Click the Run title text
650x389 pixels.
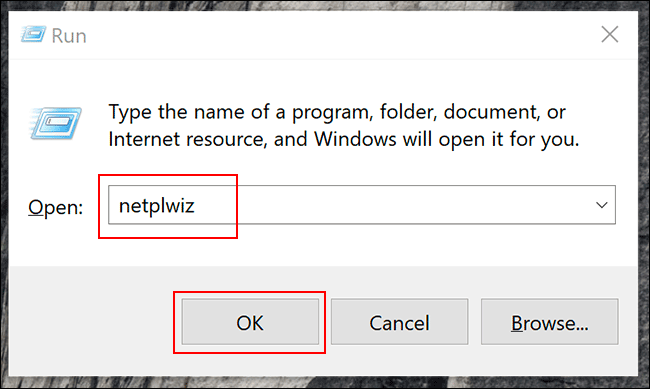pos(69,36)
